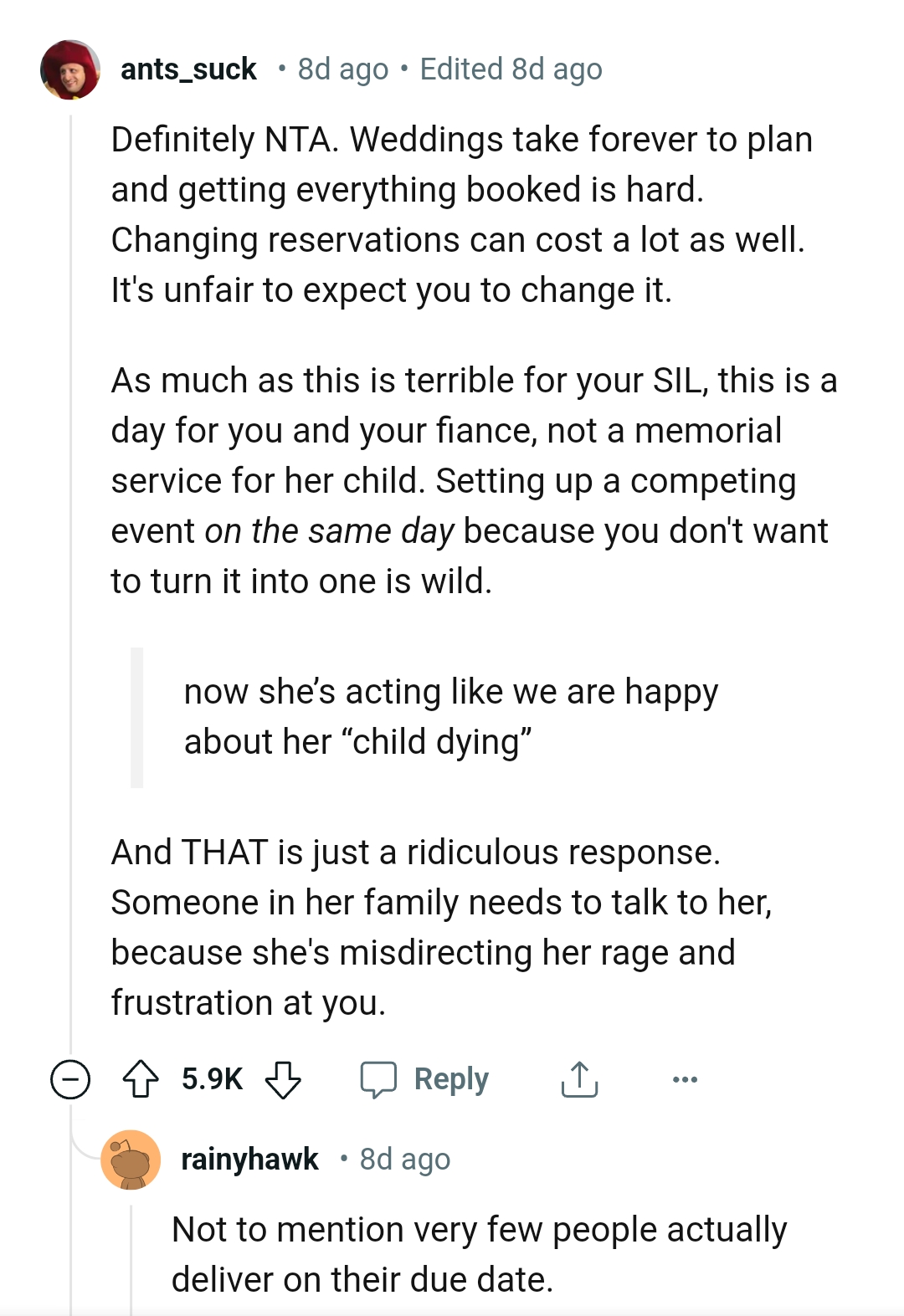Toggle the thread collapse minus button
904x1316 pixels.
(x=70, y=1079)
